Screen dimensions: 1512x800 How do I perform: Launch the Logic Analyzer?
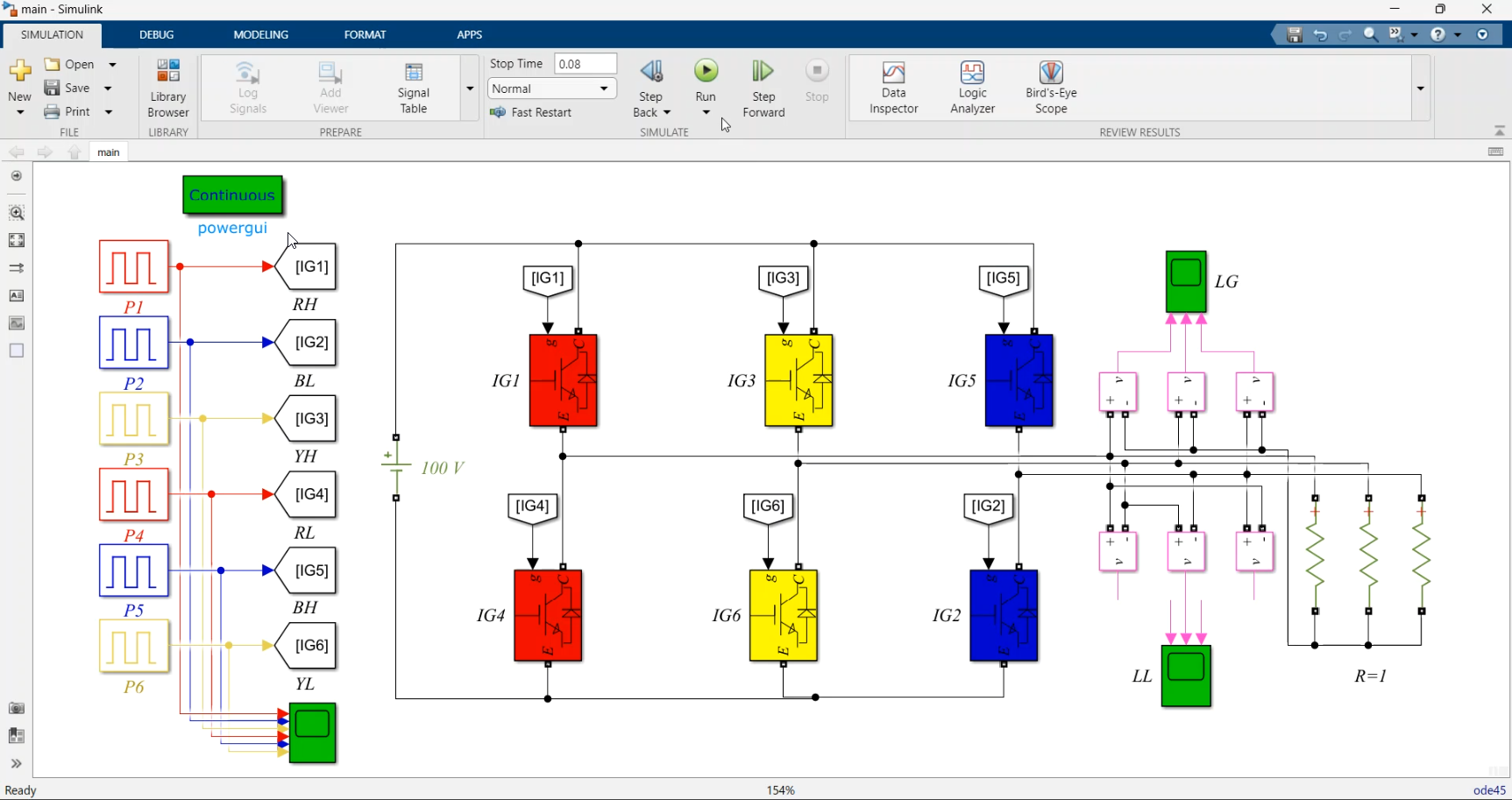(972, 88)
